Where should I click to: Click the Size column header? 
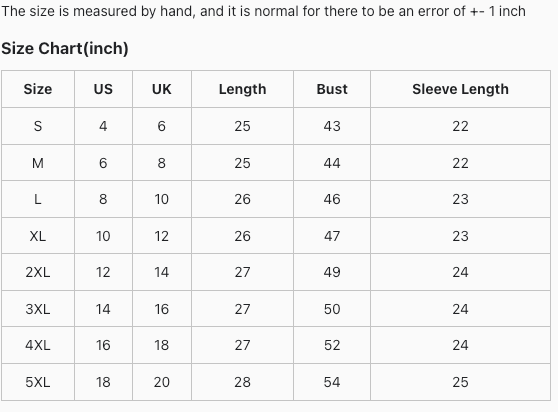pyautogui.click(x=38, y=89)
